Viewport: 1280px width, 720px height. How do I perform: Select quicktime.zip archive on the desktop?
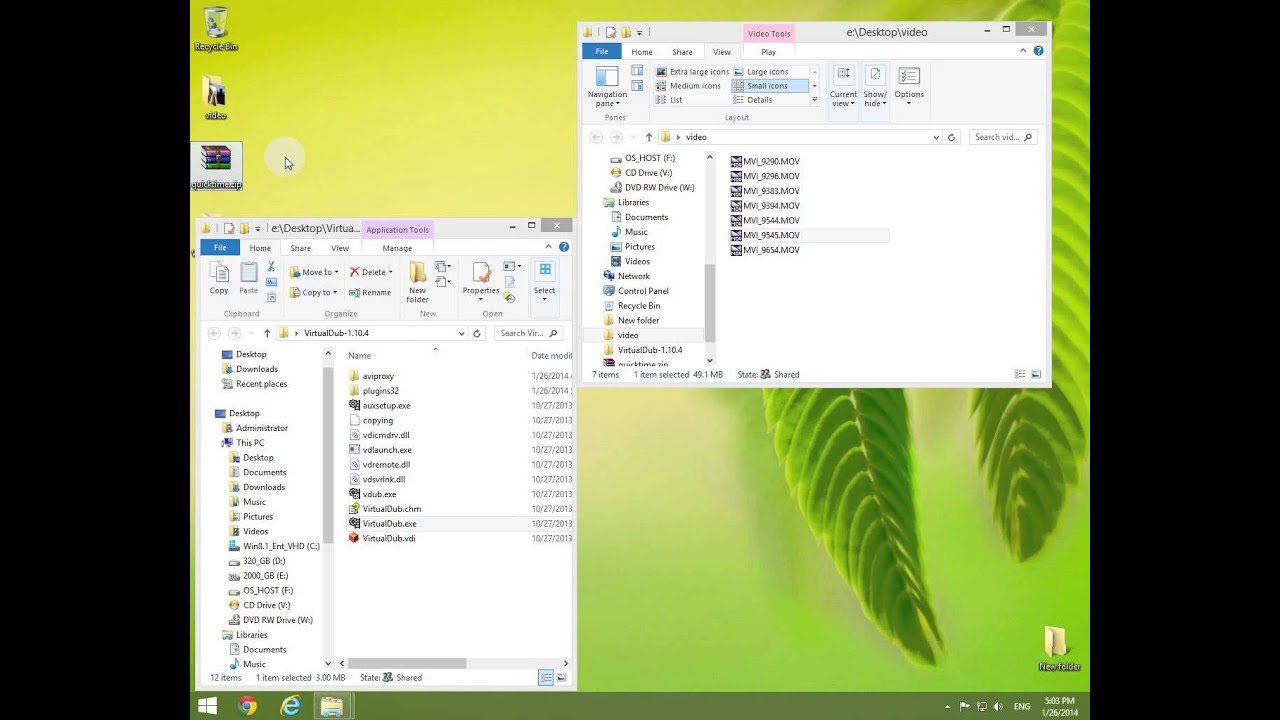tap(216, 166)
